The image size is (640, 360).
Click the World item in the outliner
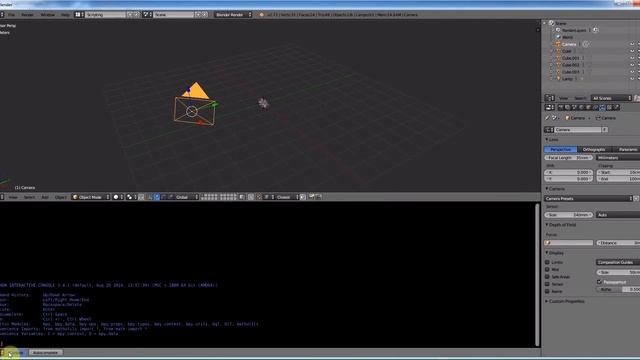tap(567, 37)
